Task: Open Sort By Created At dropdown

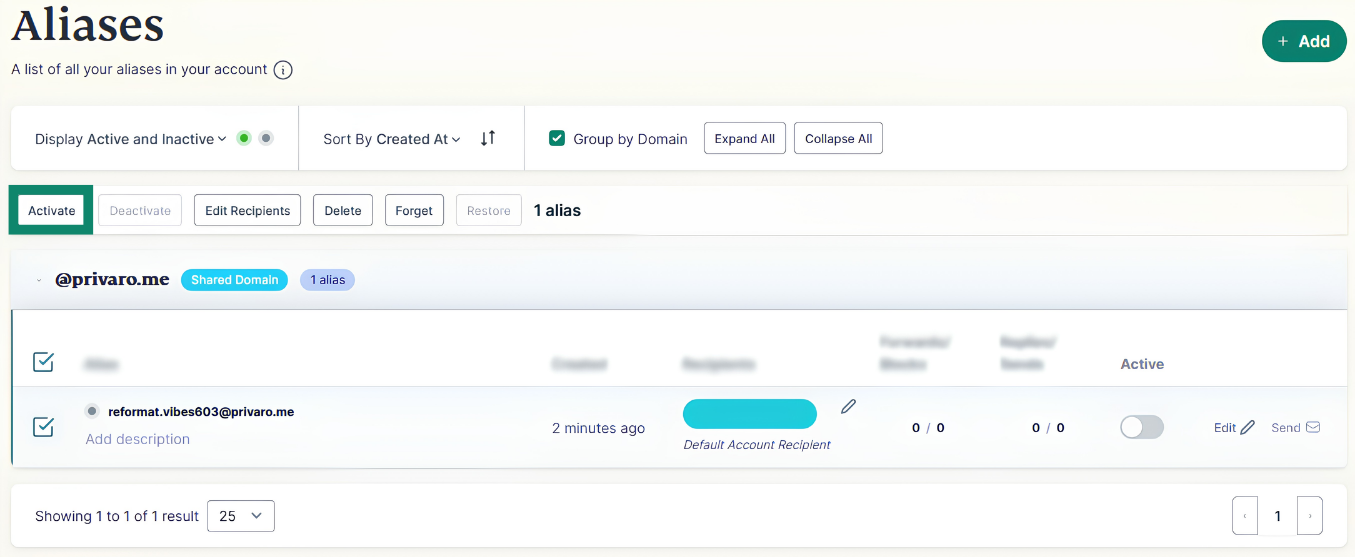Action: point(392,139)
